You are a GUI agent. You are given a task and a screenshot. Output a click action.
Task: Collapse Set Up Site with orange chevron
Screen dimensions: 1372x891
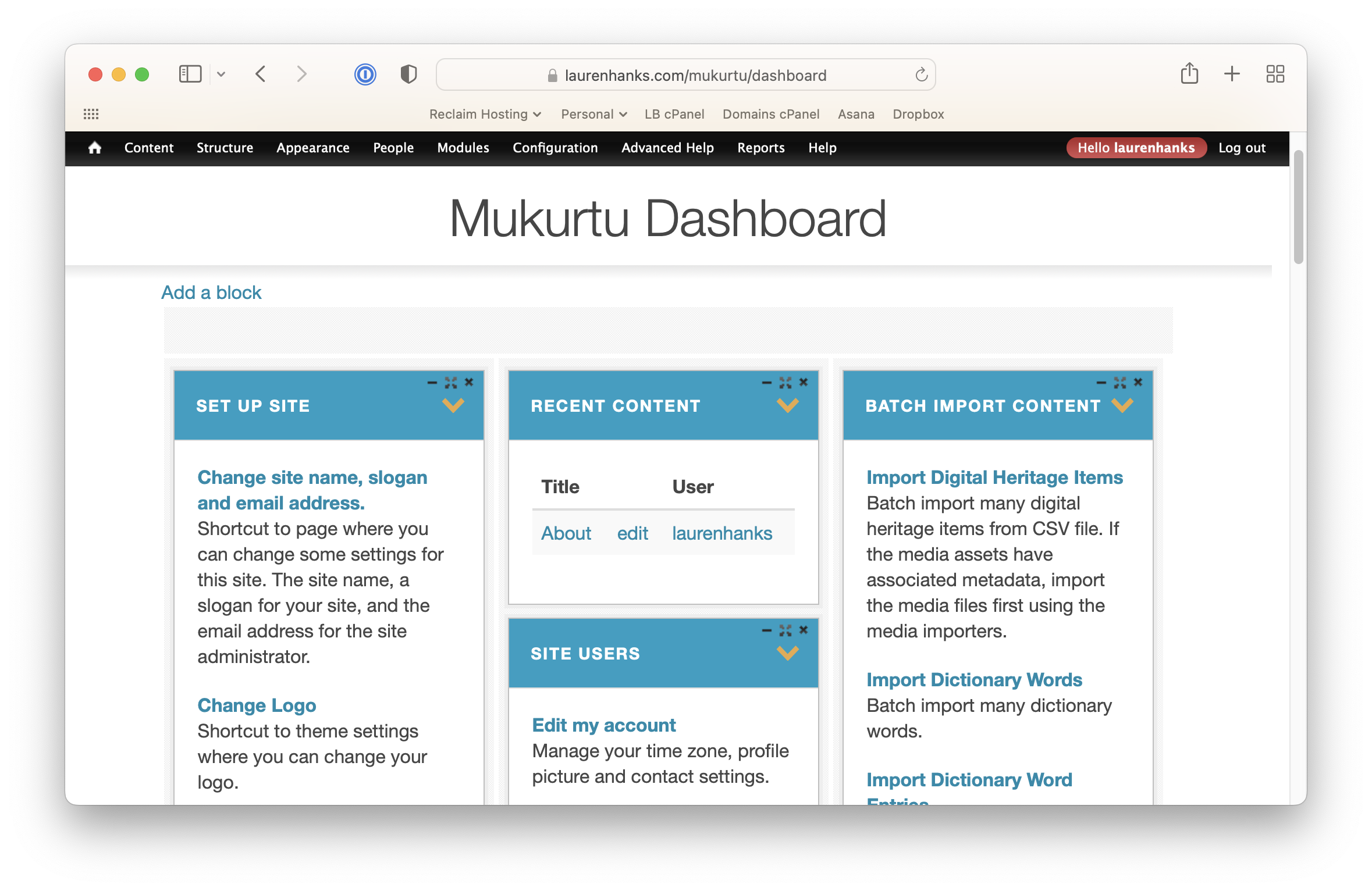pos(453,405)
